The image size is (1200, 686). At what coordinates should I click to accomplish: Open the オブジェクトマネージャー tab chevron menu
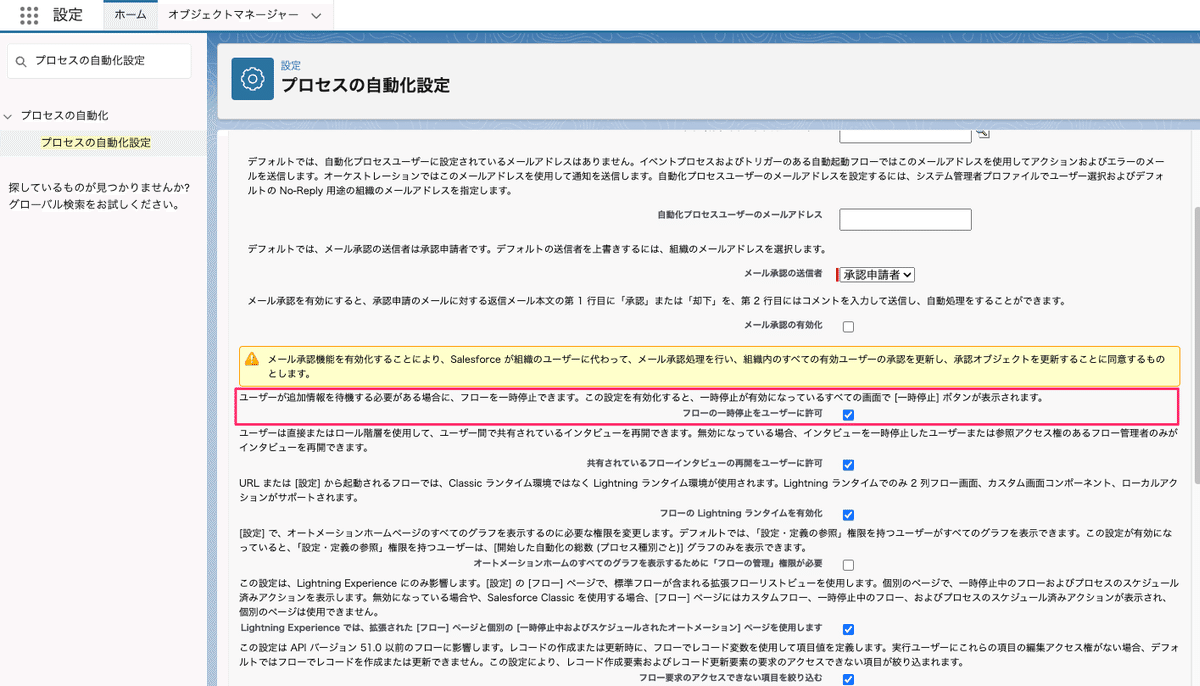pyautogui.click(x=316, y=16)
